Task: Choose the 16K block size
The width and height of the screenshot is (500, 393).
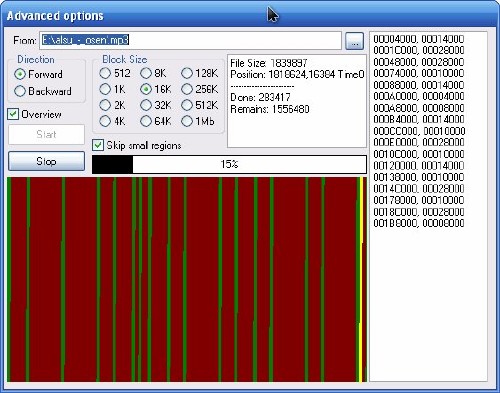Action: click(x=156, y=89)
